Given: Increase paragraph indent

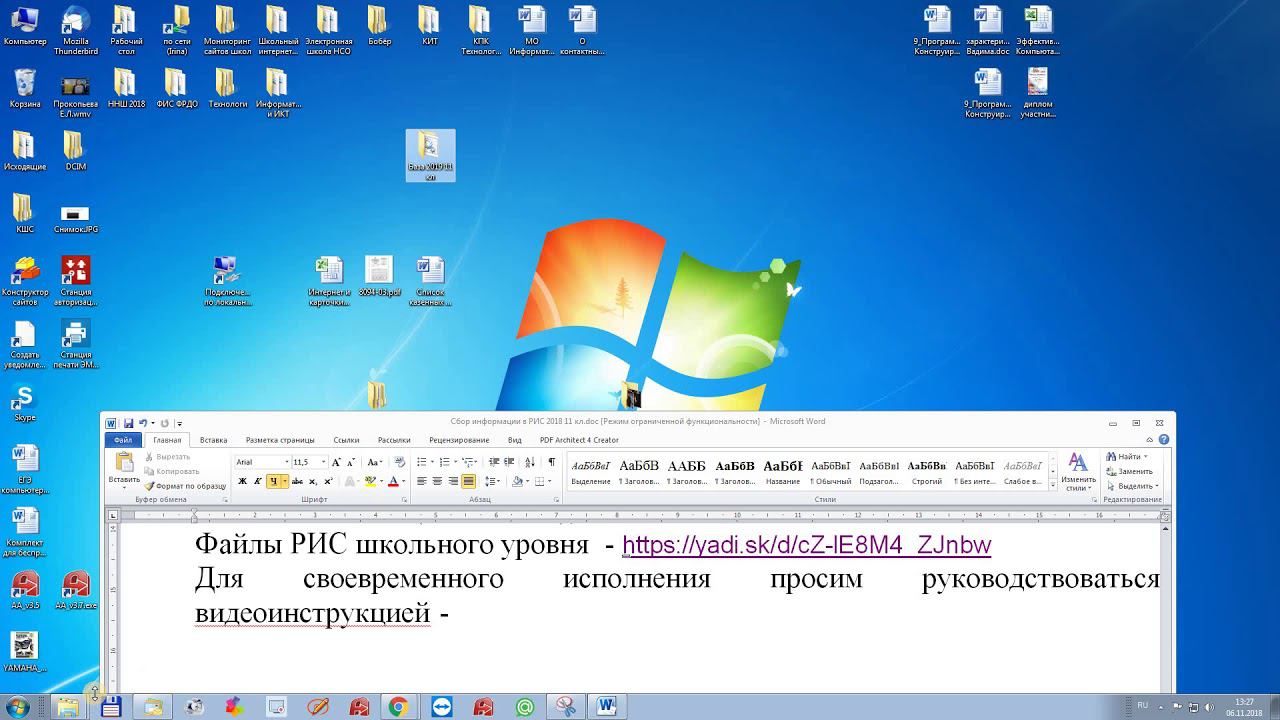Looking at the screenshot, I should [510, 462].
